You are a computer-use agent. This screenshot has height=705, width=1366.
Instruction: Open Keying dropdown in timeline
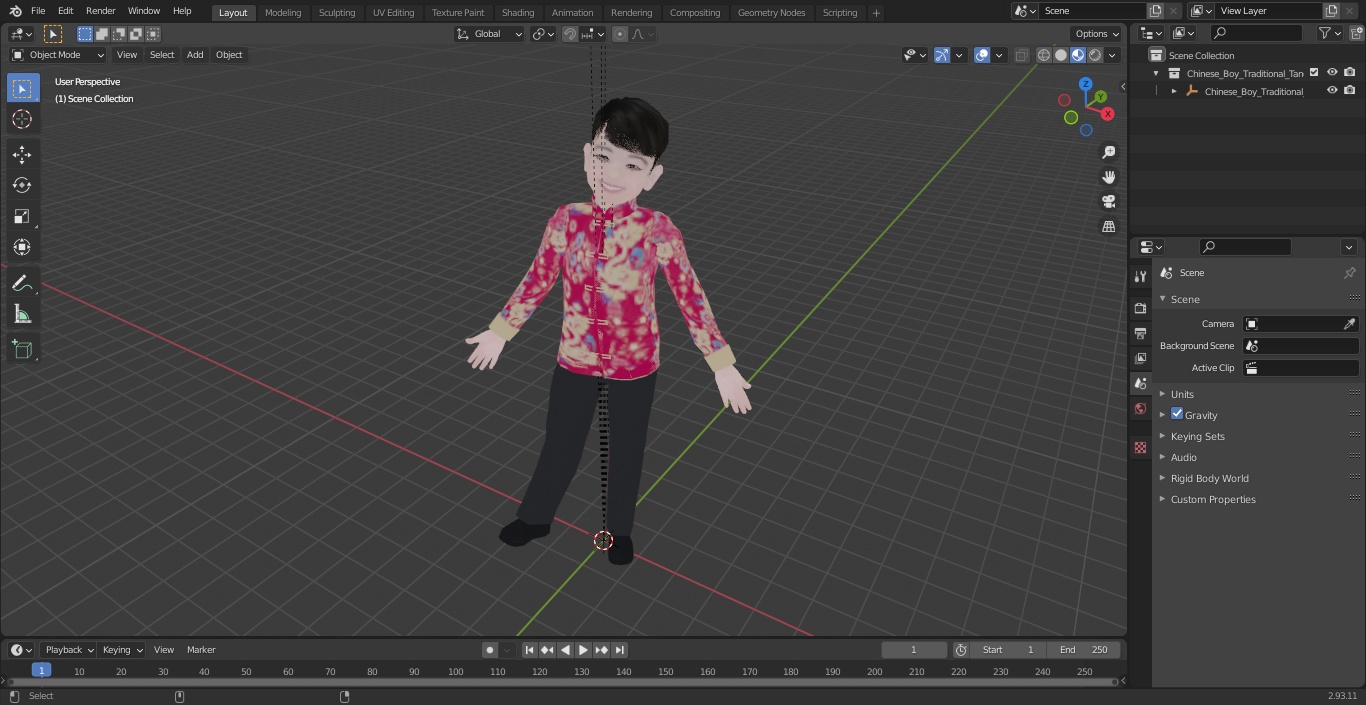(122, 650)
